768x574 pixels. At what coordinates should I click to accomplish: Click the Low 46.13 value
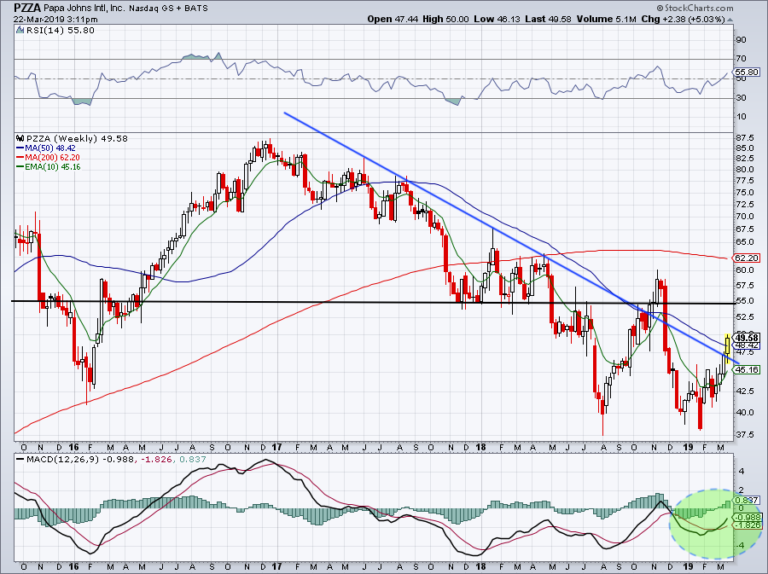496,19
